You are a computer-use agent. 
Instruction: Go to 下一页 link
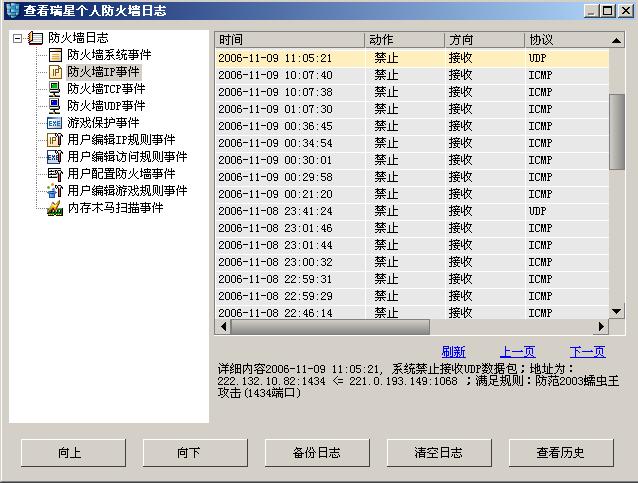tap(588, 352)
